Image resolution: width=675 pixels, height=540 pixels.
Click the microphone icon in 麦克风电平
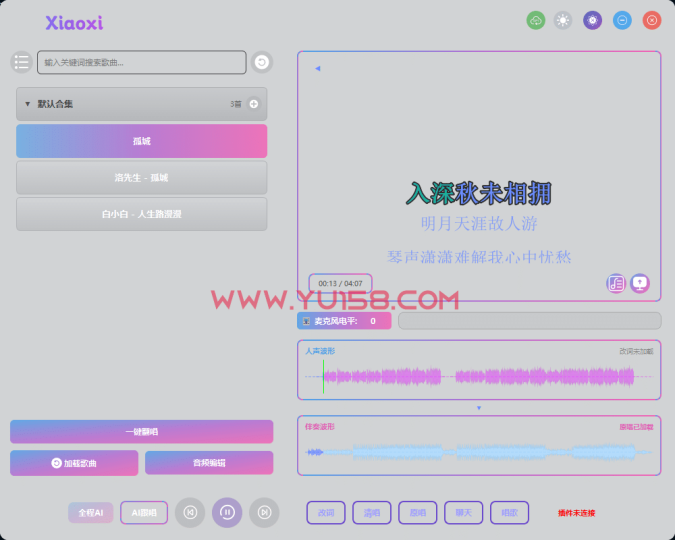pos(306,321)
